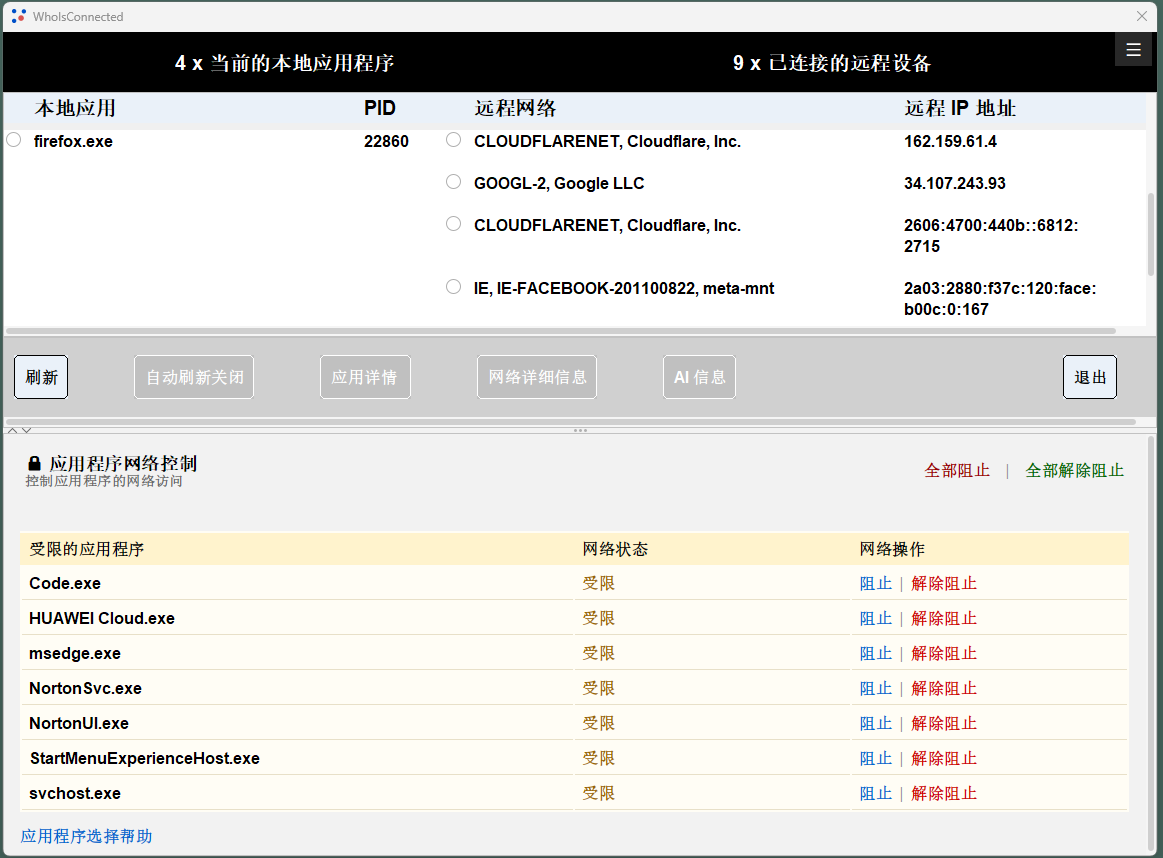The width and height of the screenshot is (1163, 858).
Task: Unblock HUAWEI Cloud.exe network access
Action: tap(943, 618)
